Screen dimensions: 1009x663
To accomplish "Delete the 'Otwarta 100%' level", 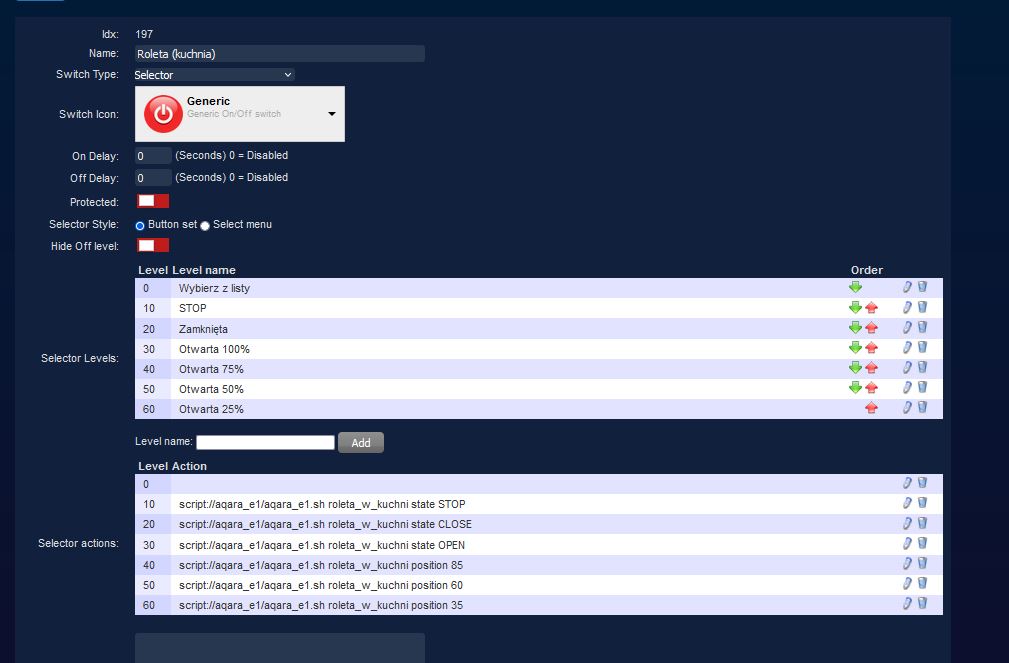I will pyautogui.click(x=922, y=348).
